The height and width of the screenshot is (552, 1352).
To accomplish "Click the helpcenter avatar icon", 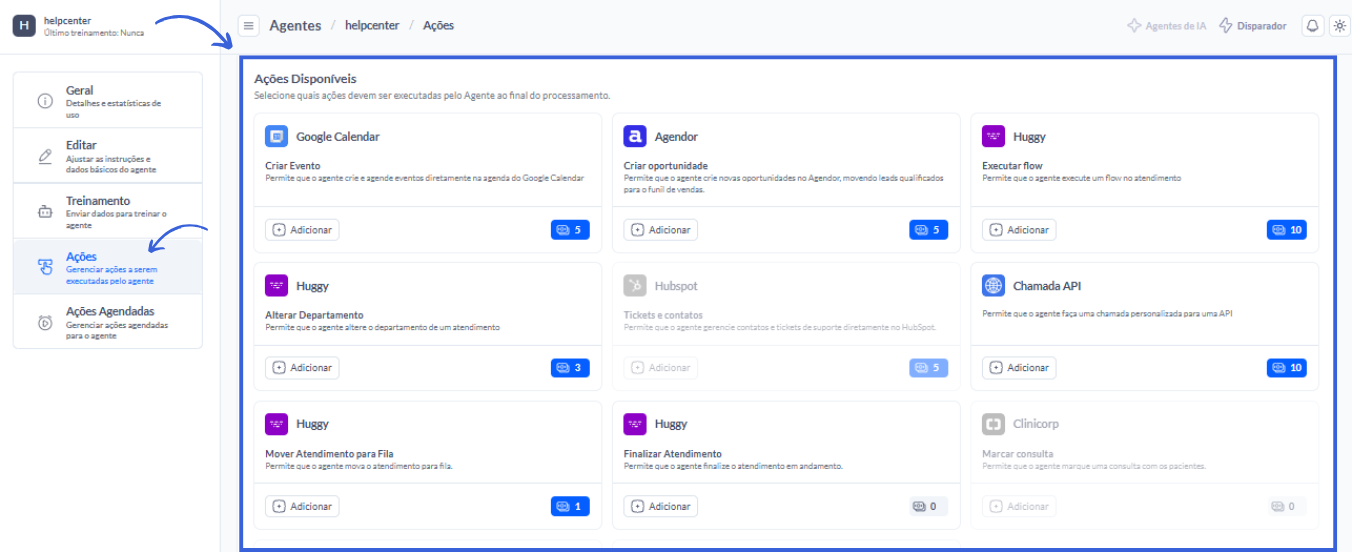I will pyautogui.click(x=24, y=26).
